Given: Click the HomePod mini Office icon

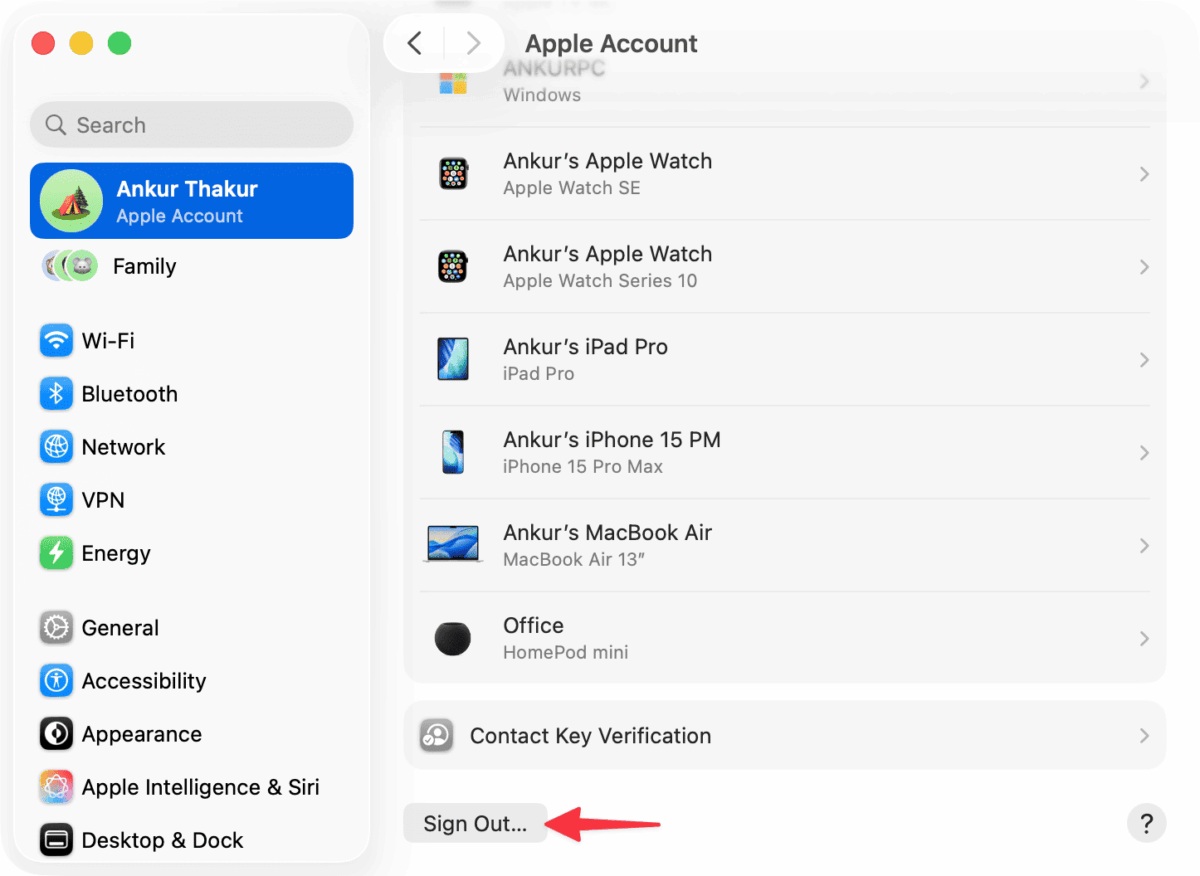Looking at the screenshot, I should coord(453,638).
